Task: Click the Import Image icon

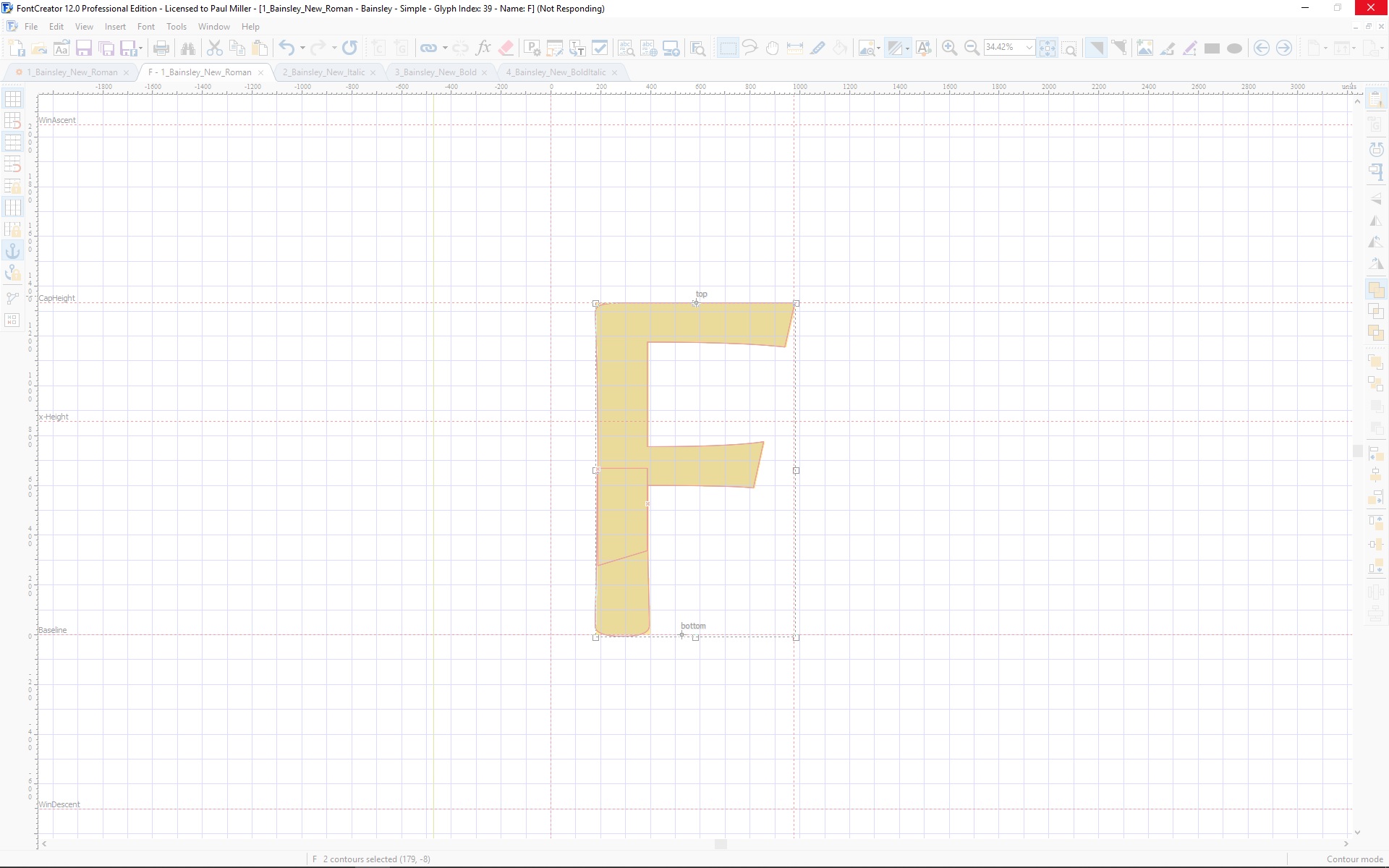Action: pyautogui.click(x=1144, y=48)
